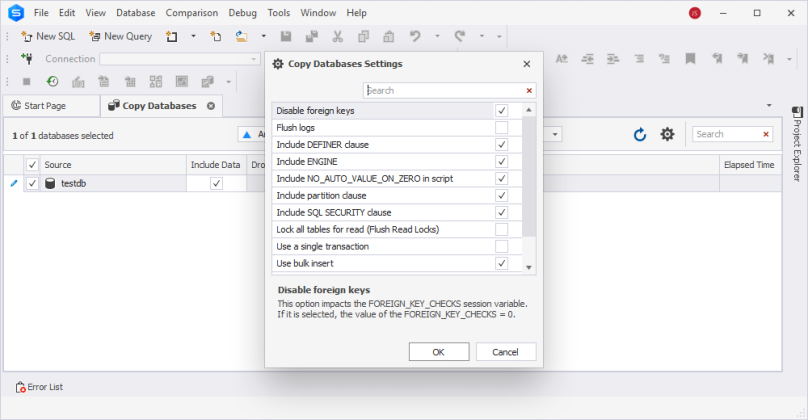The width and height of the screenshot is (808, 420).
Task: Open the undo history dropdown arrow
Action: (x=436, y=36)
